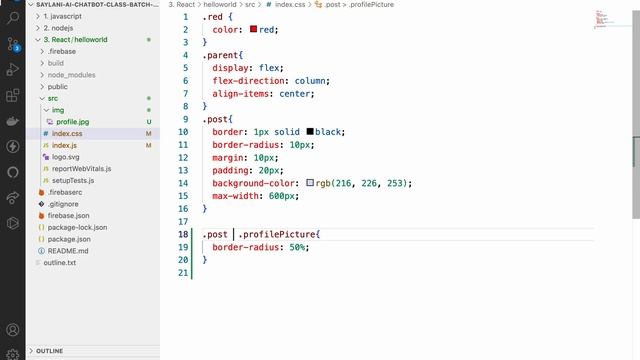
Task: Click 'helloworld' breadcrumb segment
Action: [220, 4]
